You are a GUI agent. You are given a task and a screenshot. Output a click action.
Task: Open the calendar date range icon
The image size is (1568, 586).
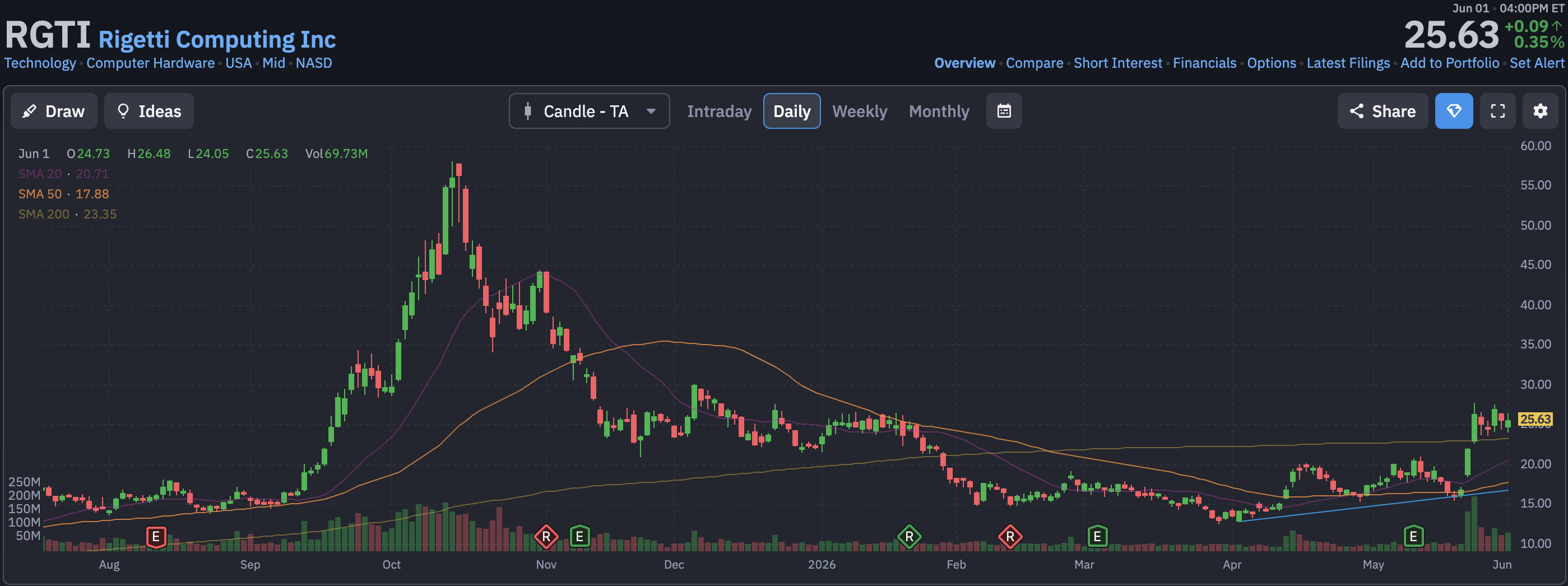1004,111
